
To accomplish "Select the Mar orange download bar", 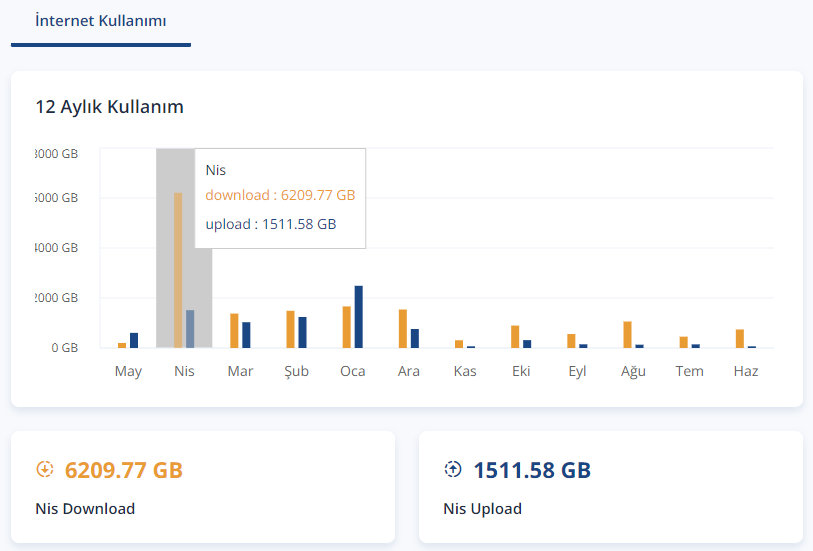I will pyautogui.click(x=234, y=331).
